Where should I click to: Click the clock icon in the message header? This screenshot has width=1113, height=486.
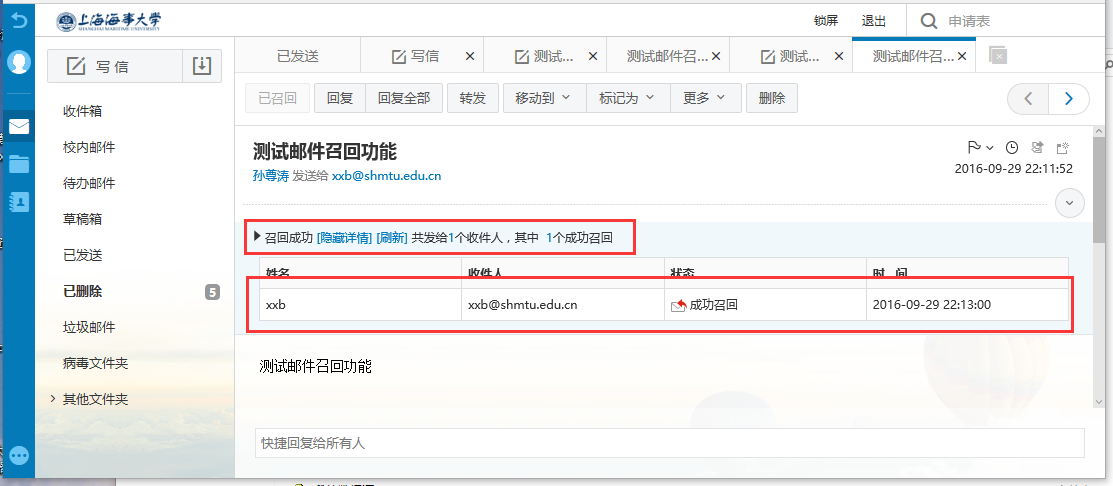coord(1012,147)
